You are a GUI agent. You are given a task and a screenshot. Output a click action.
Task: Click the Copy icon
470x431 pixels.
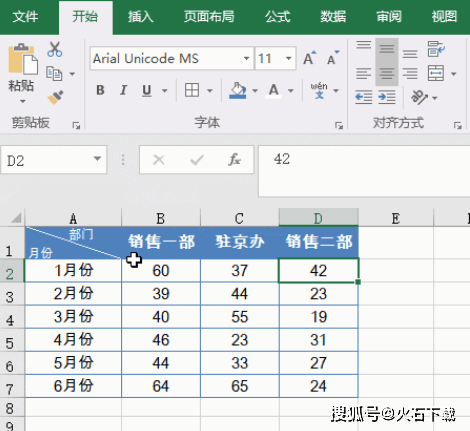click(x=54, y=74)
